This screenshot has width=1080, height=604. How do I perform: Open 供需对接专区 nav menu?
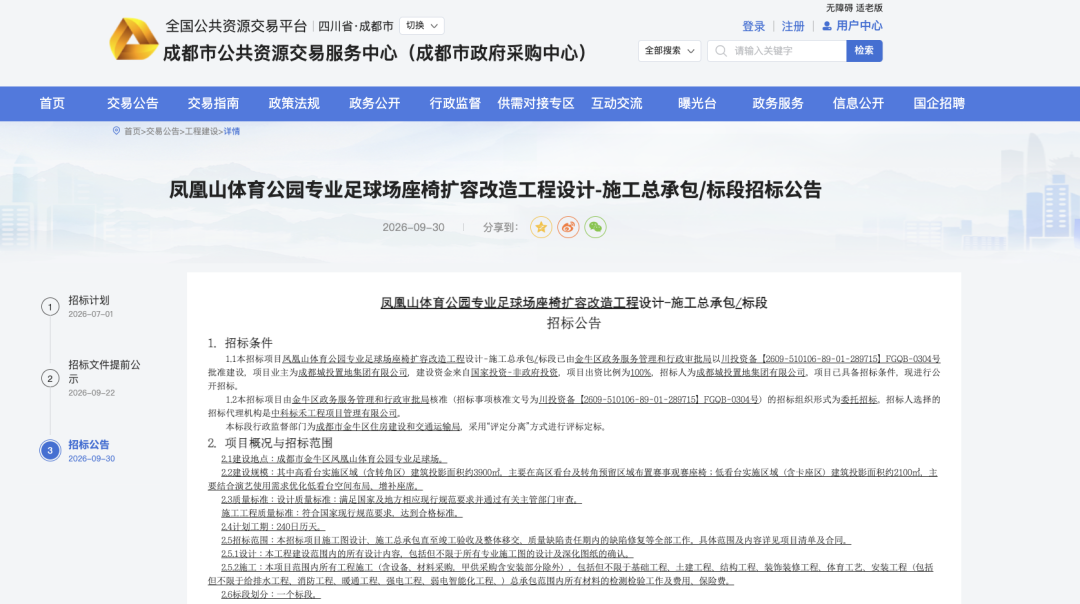(536, 103)
